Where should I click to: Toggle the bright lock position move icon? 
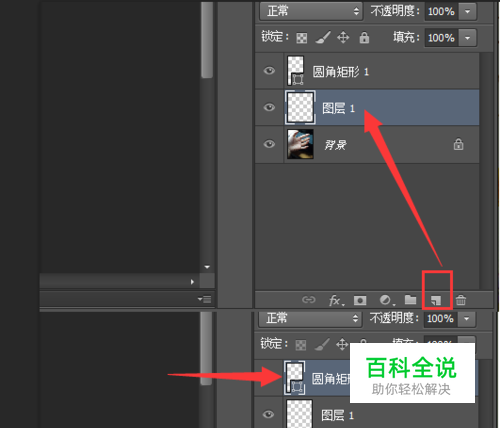pyautogui.click(x=343, y=37)
